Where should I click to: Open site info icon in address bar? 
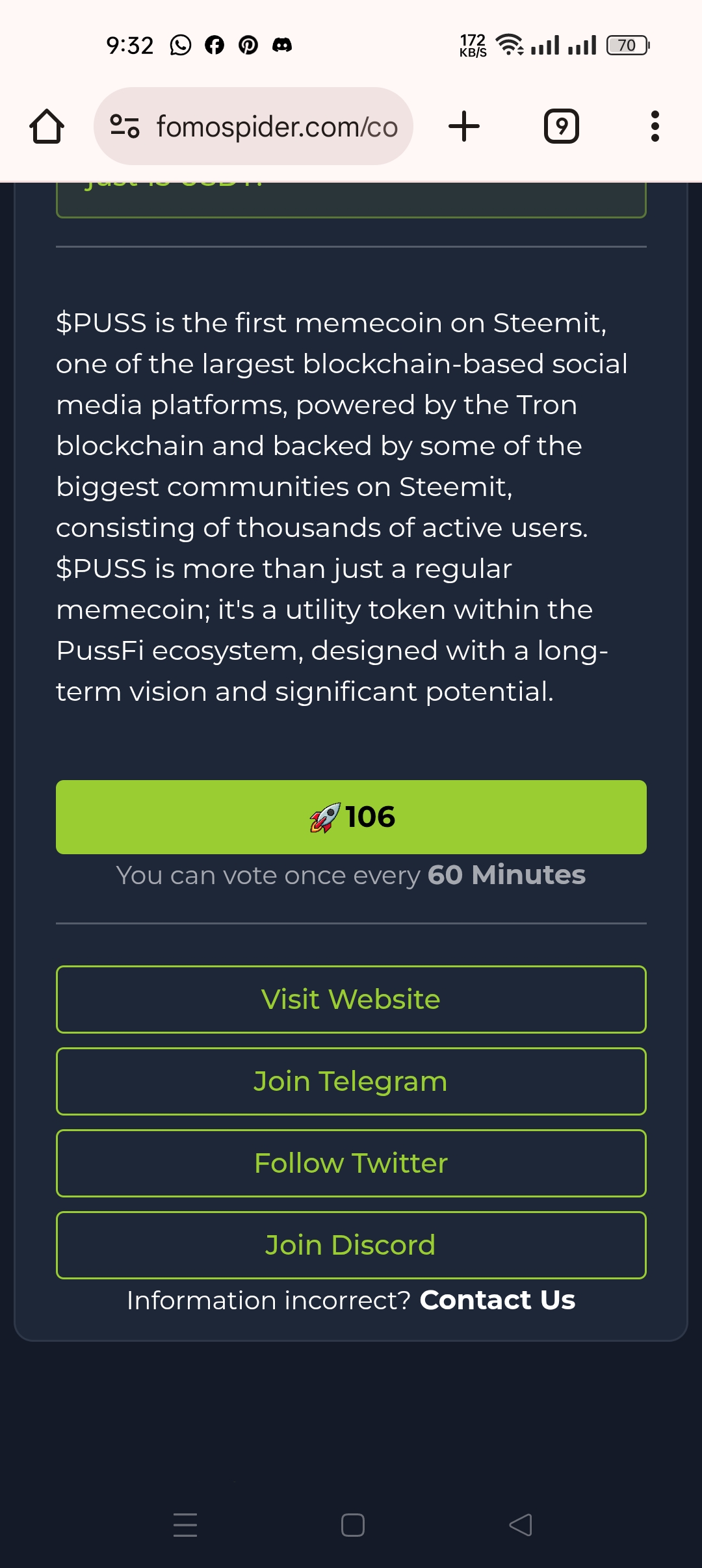(125, 126)
